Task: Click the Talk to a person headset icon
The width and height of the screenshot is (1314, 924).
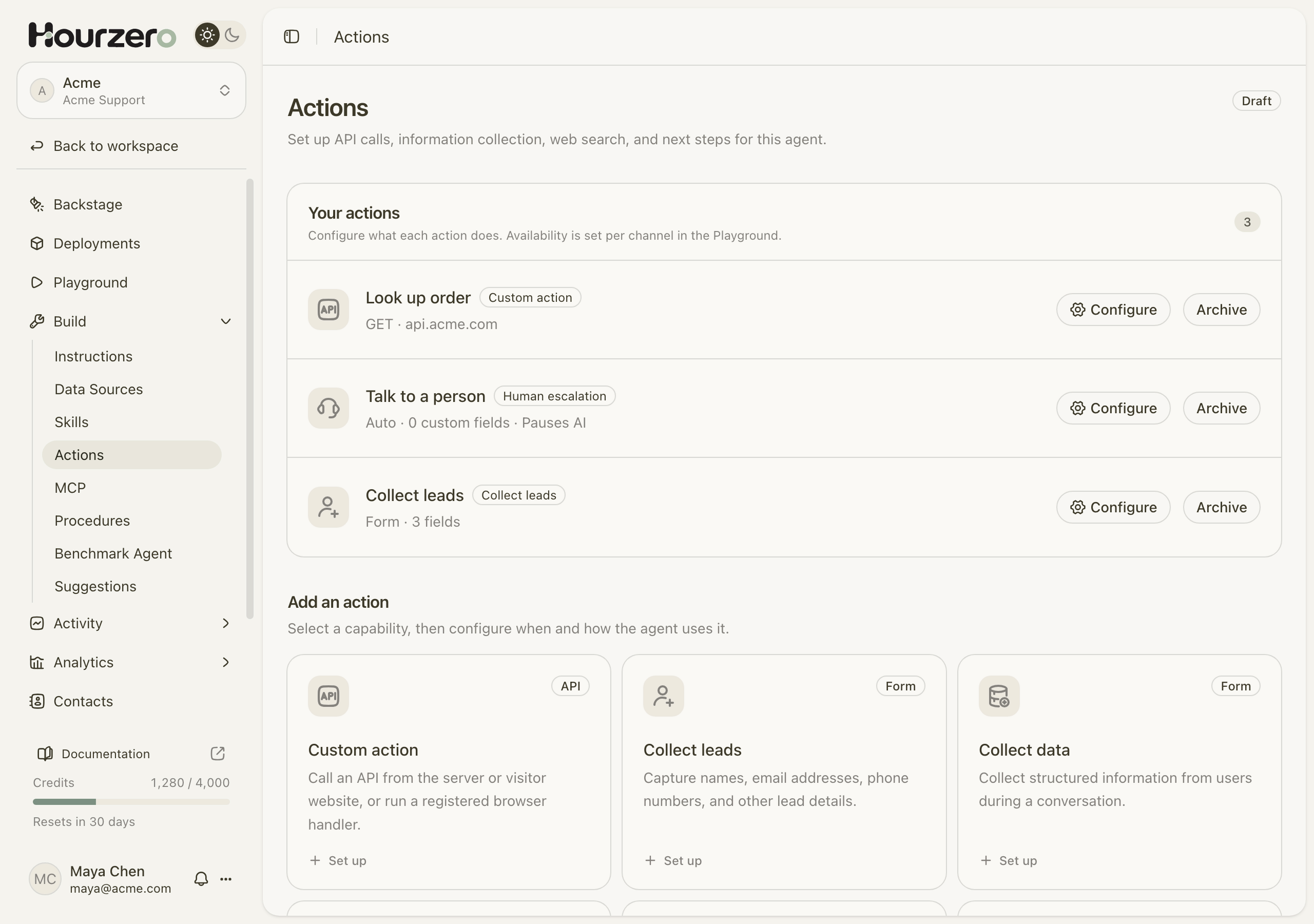Action: click(x=328, y=408)
